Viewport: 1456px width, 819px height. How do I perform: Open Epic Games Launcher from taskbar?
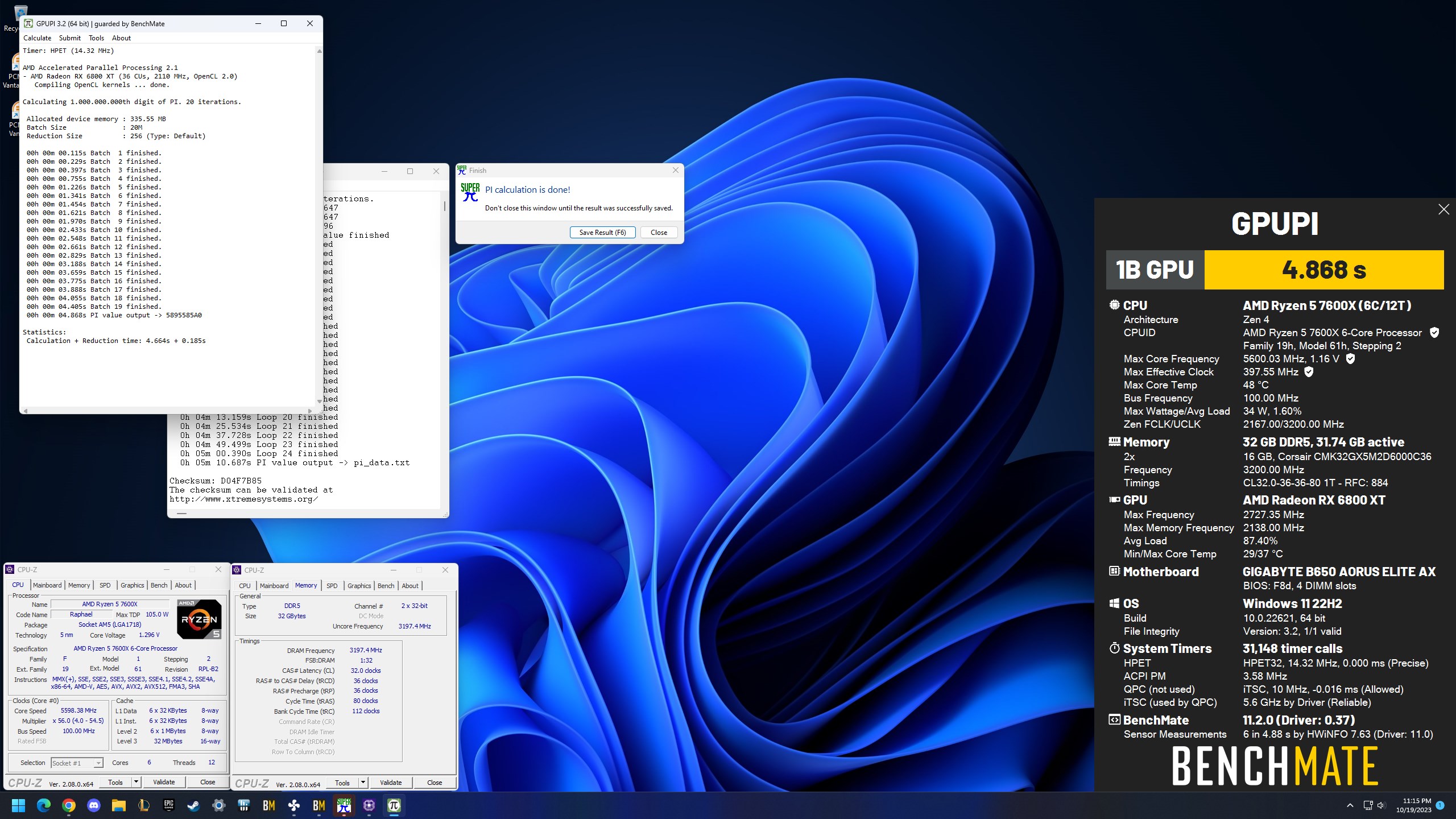(169, 805)
